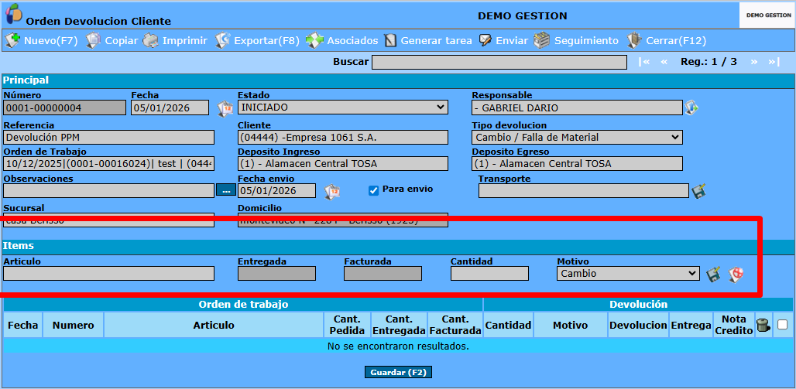
Task: Click the Cant. Pedida column header
Action: point(347,325)
